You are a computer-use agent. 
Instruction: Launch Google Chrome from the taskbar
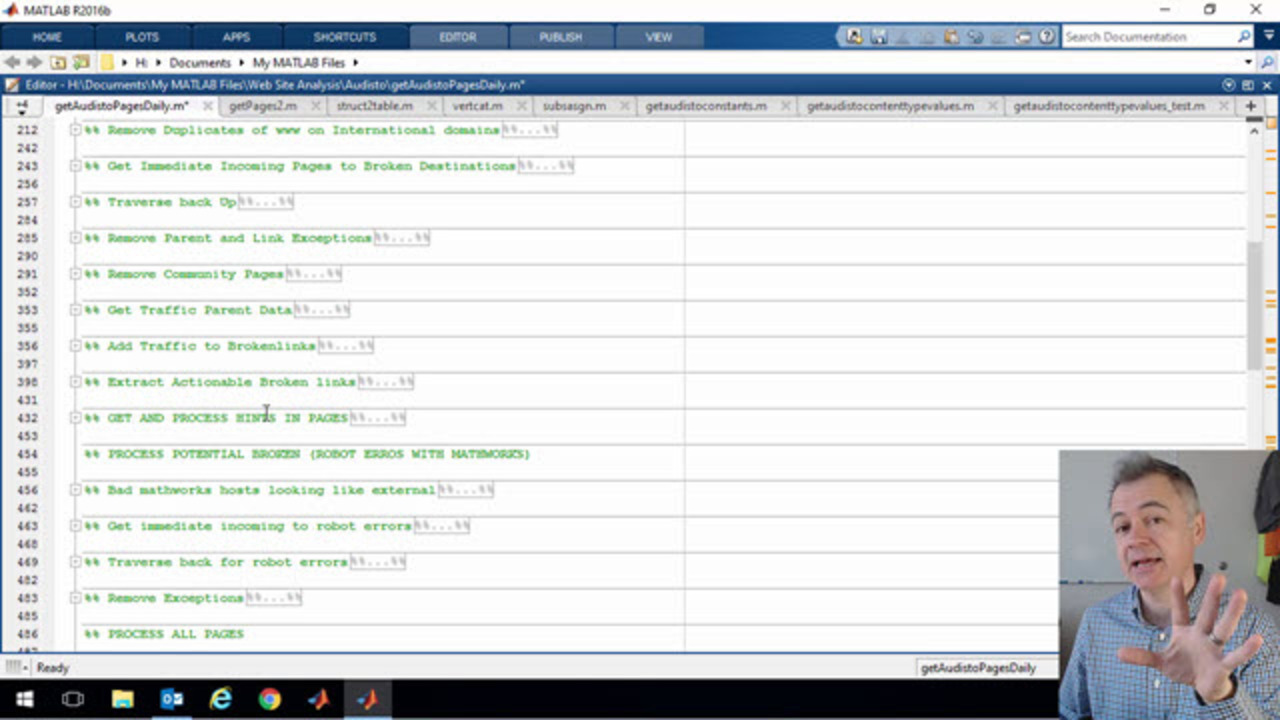pos(270,699)
